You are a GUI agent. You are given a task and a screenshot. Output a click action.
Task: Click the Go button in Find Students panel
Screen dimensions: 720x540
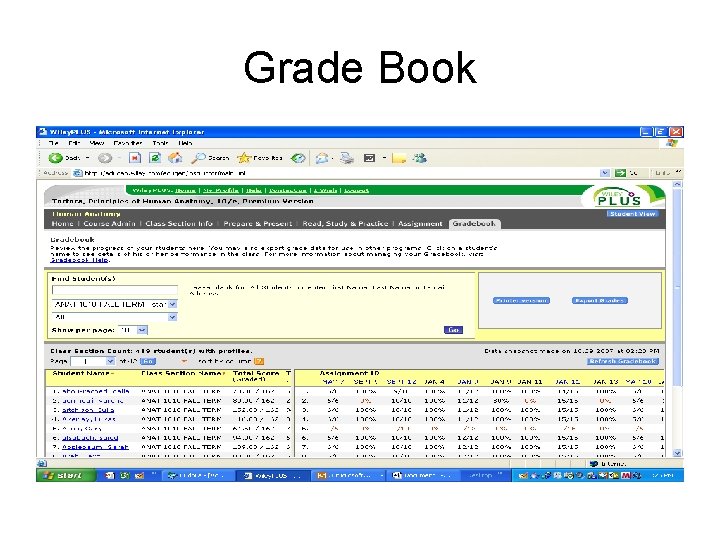[453, 330]
